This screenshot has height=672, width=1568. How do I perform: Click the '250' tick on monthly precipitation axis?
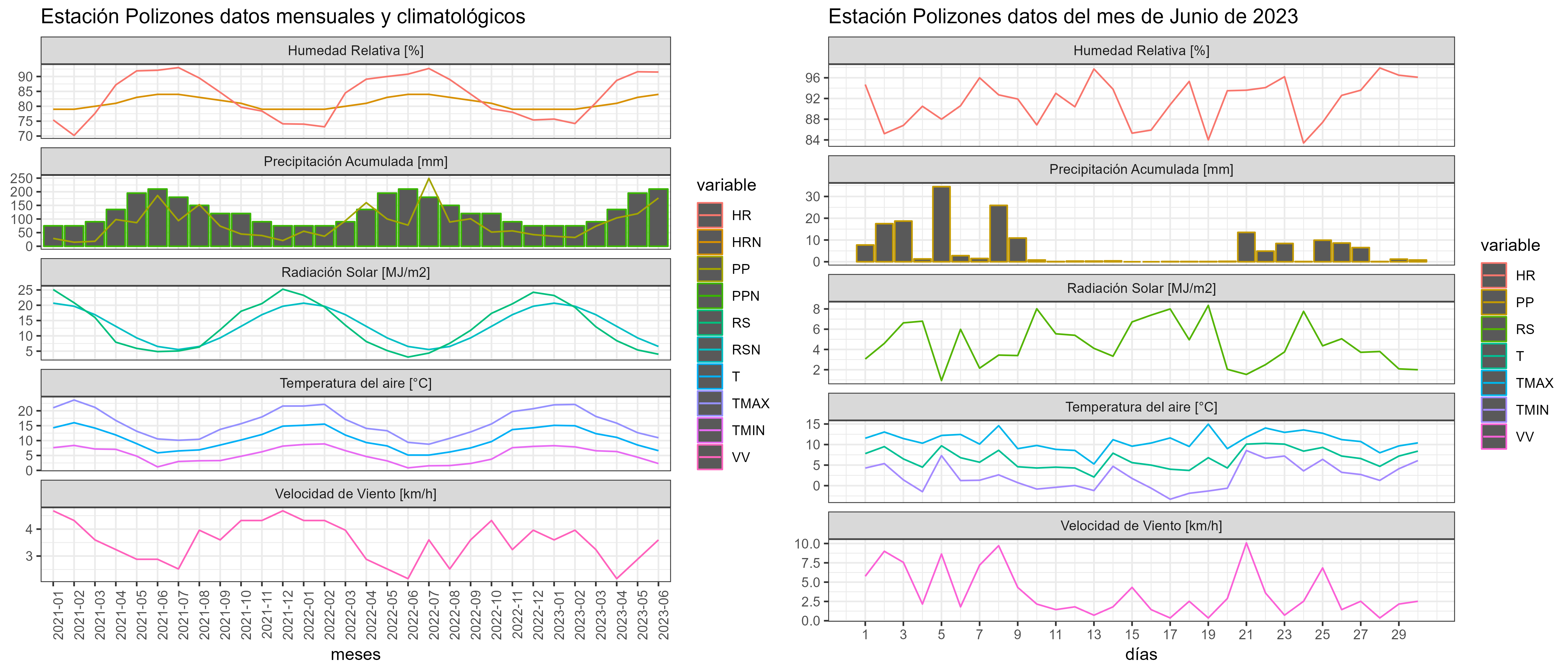tap(22, 178)
